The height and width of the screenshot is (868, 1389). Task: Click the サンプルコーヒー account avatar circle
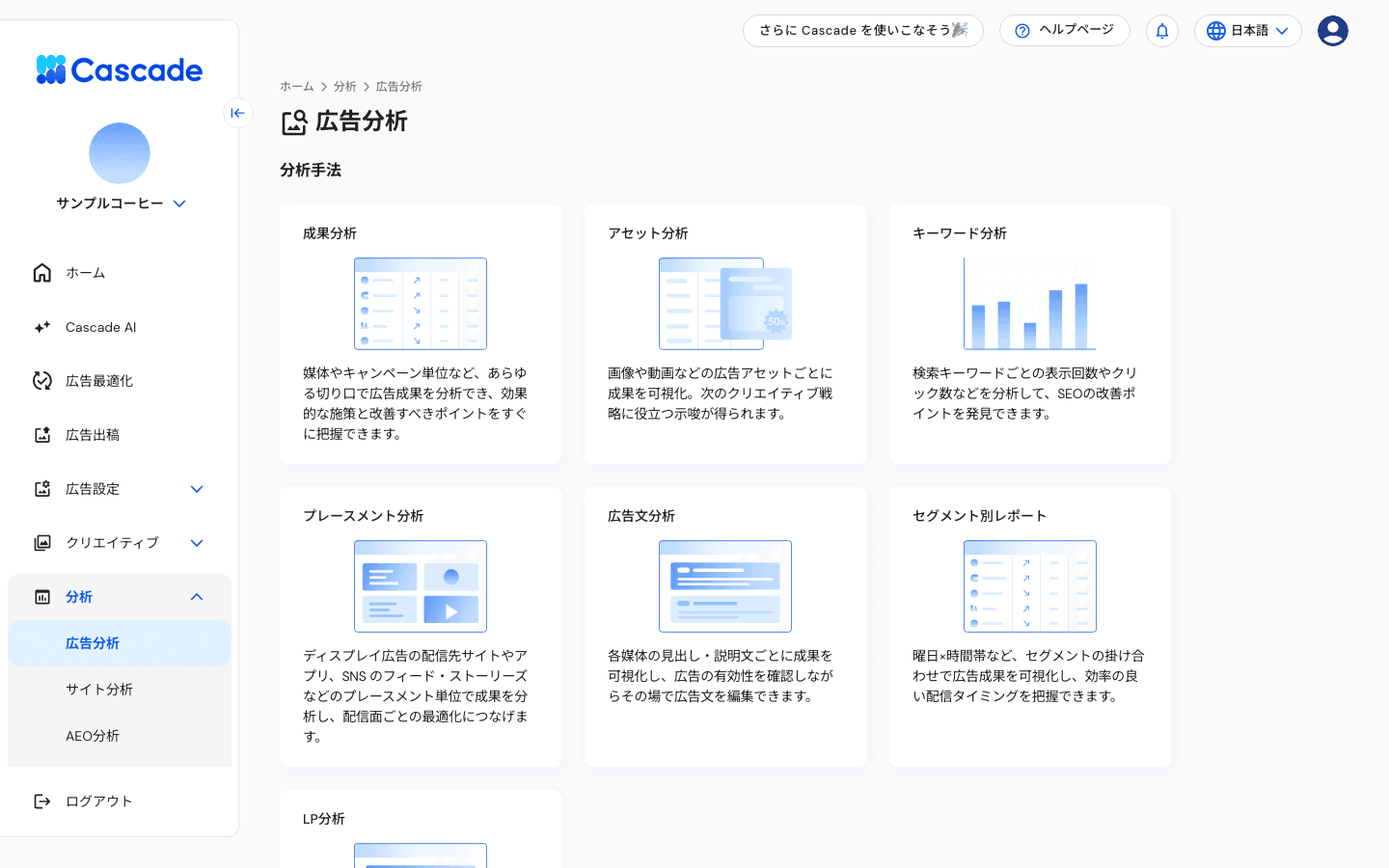120,153
